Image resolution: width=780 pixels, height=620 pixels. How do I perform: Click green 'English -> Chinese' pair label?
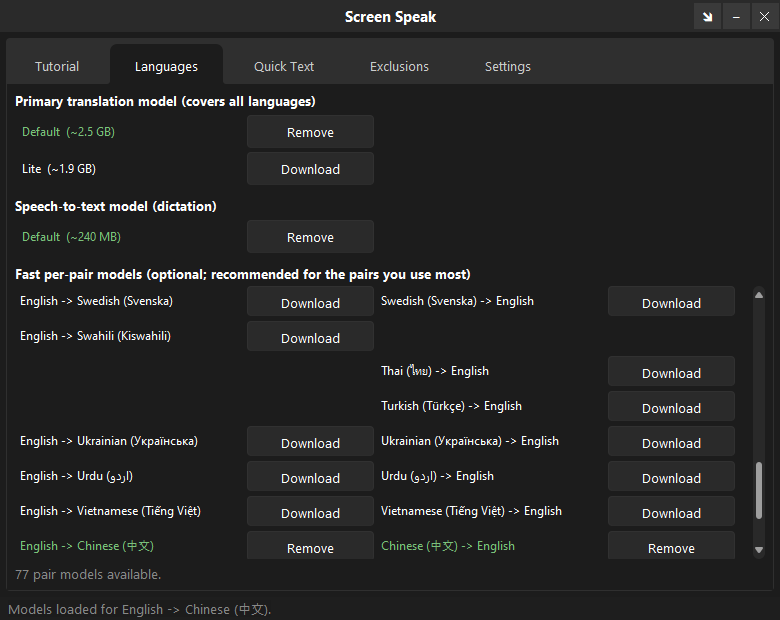(x=87, y=546)
